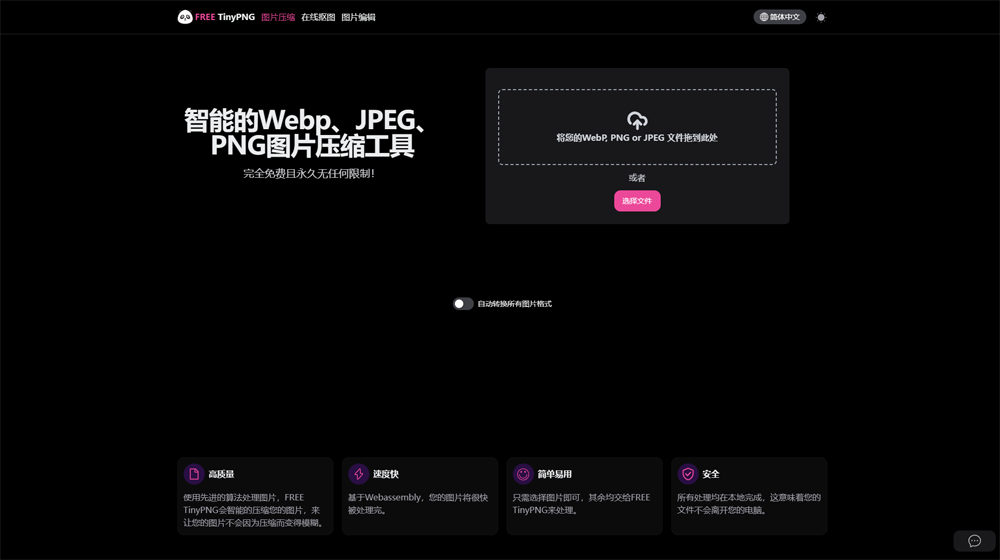Click the 完全免费且永久无任何限制 subtitle text
This screenshot has width=1000, height=560.
click(x=309, y=173)
